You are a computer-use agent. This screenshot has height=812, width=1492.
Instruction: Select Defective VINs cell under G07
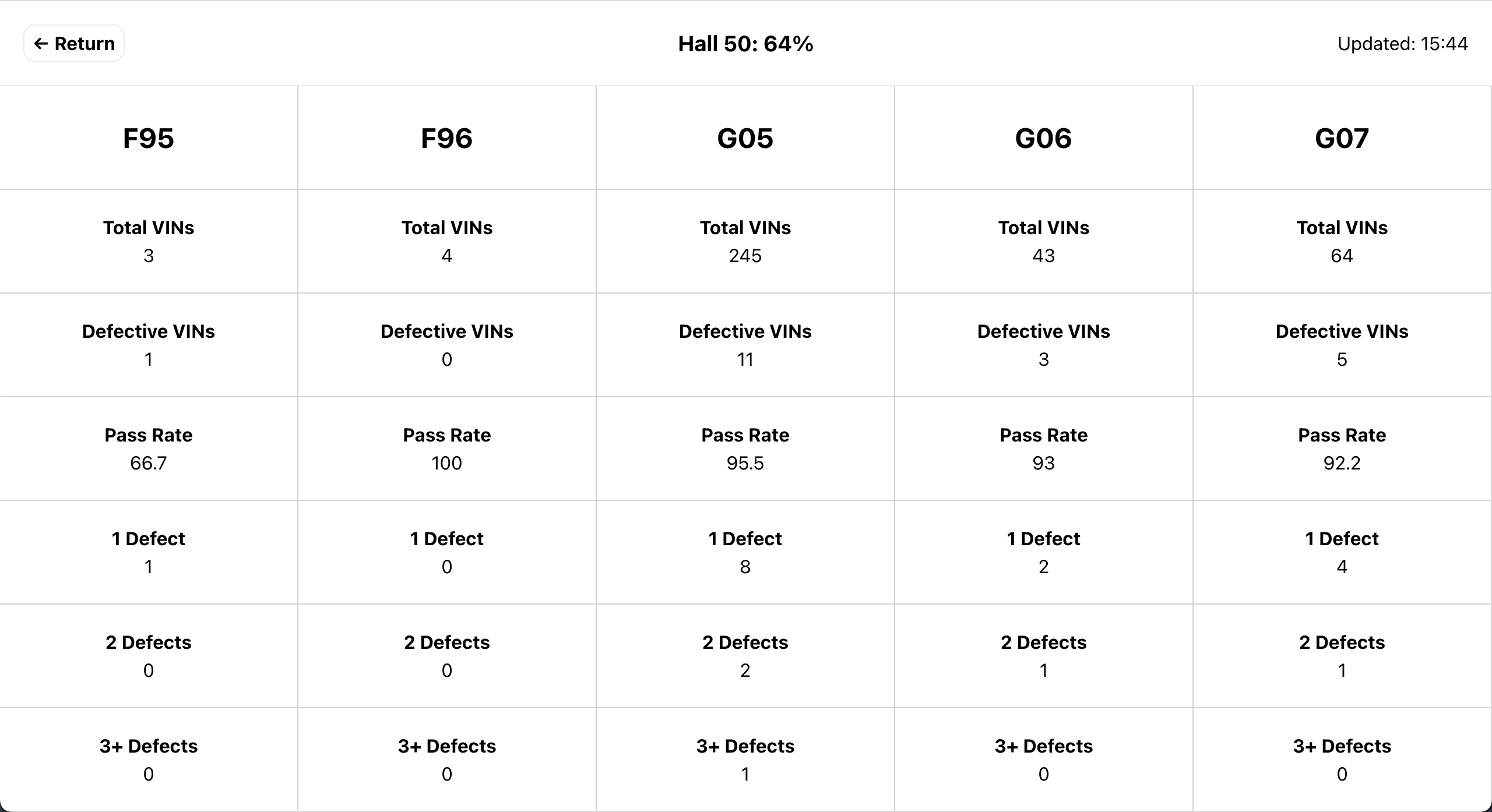(x=1342, y=345)
